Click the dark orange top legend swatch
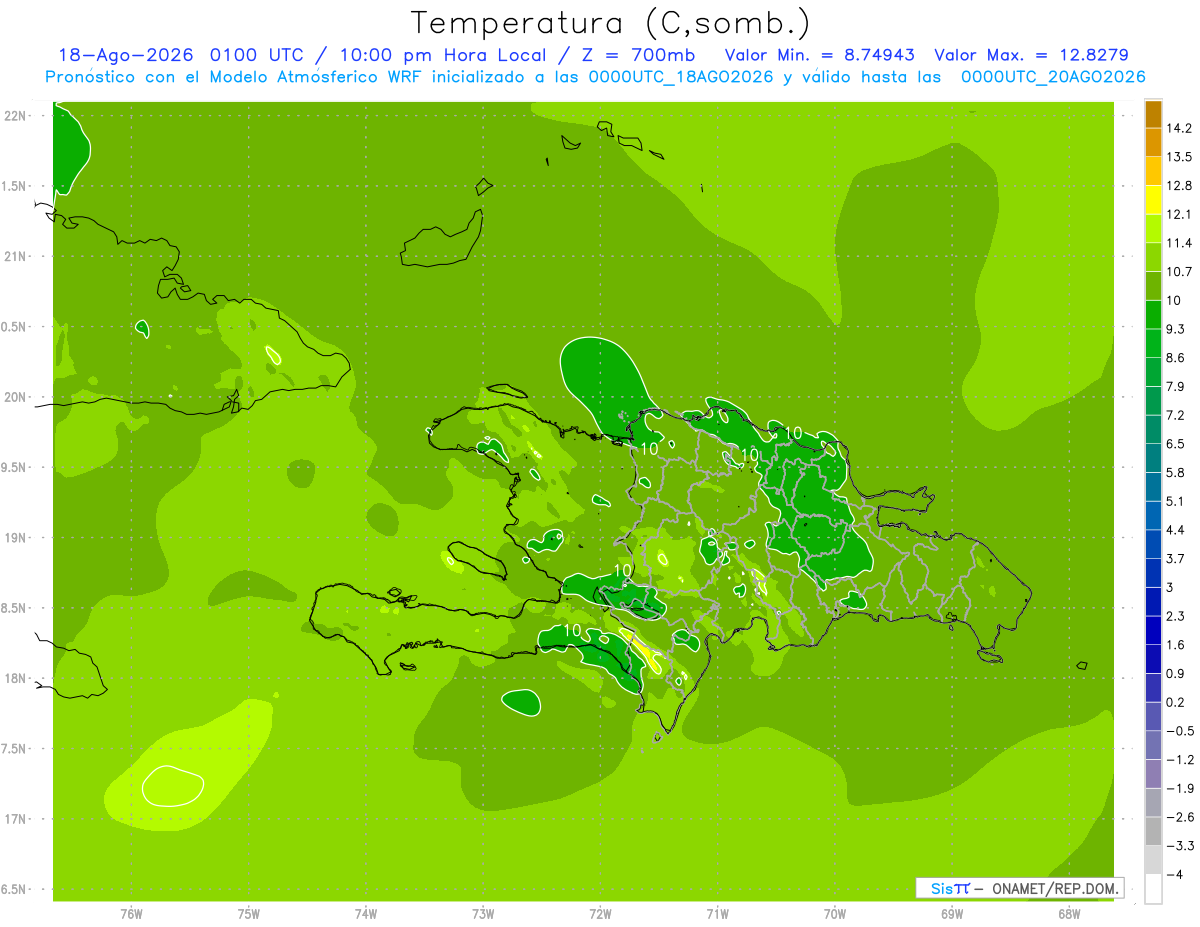The height and width of the screenshot is (927, 1200). click(1153, 114)
